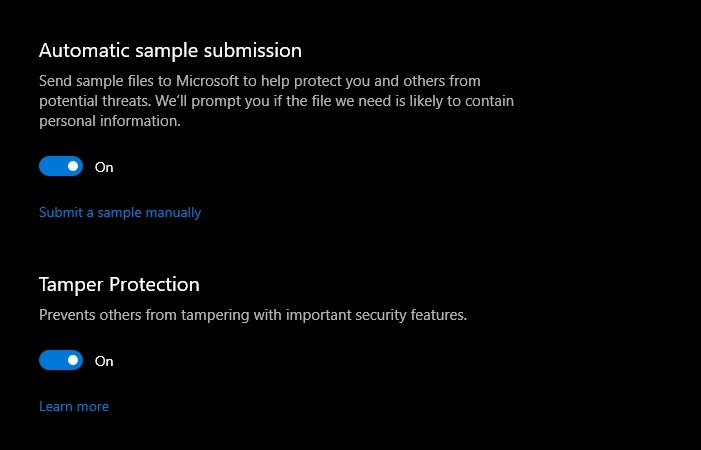Click the 'personal information' text line
The image size is (701, 450).
point(110,121)
